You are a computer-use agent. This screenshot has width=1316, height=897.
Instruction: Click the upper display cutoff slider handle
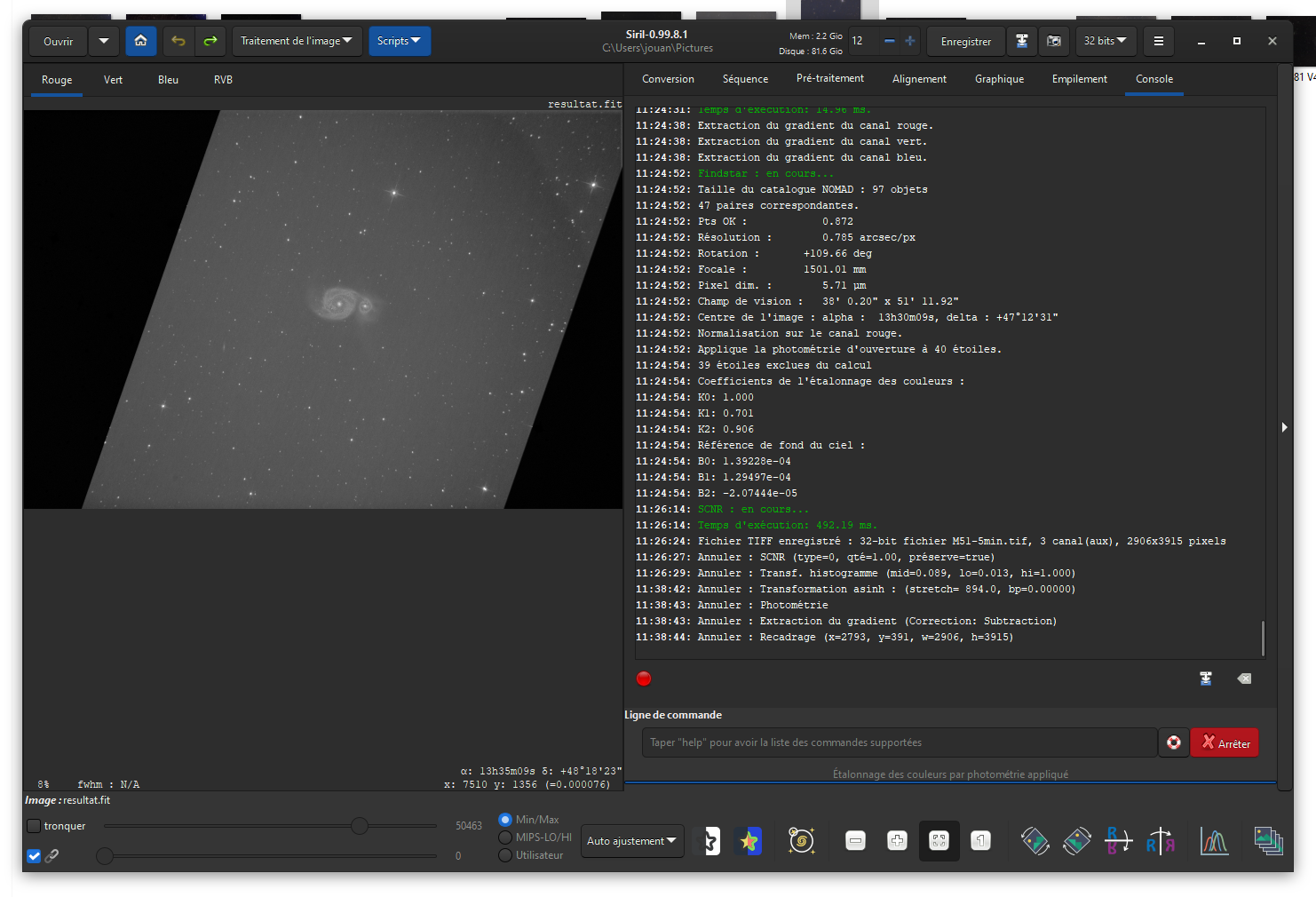click(x=360, y=826)
